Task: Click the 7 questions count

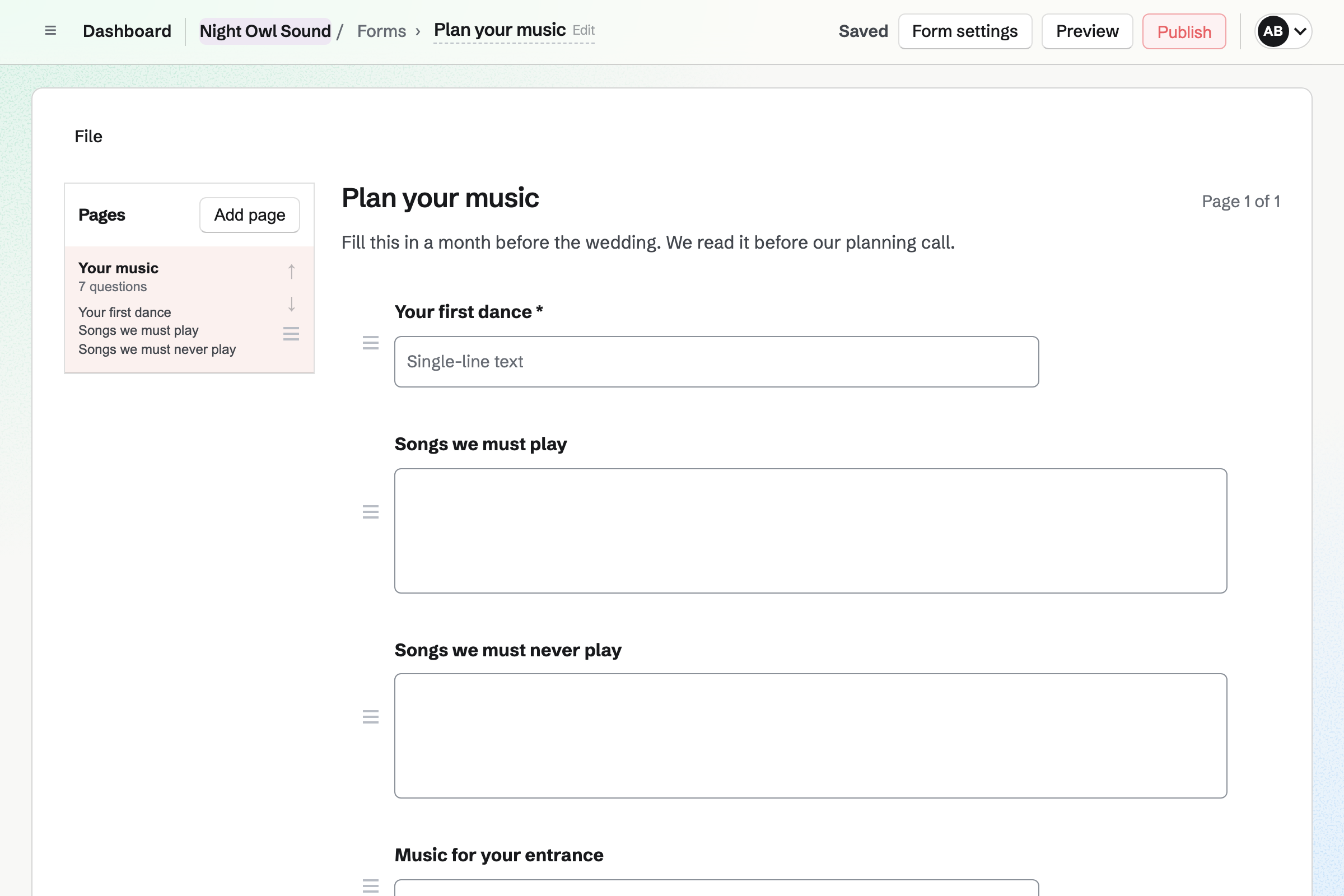Action: (x=113, y=287)
